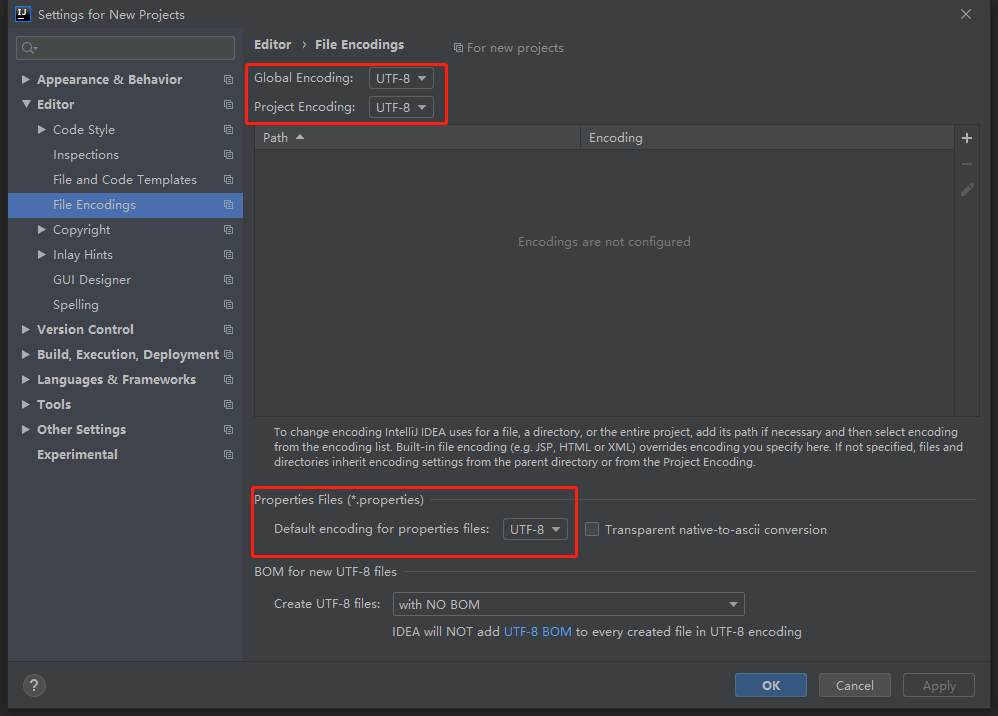Open the UTF-8 BOM link
Screen dimensions: 998x716
click(538, 632)
